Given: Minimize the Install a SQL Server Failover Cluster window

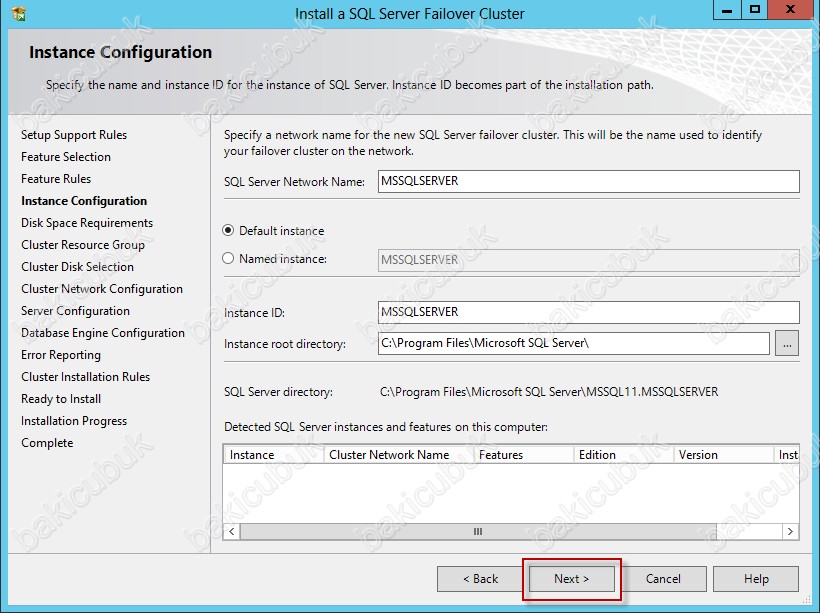Looking at the screenshot, I should click(x=727, y=10).
